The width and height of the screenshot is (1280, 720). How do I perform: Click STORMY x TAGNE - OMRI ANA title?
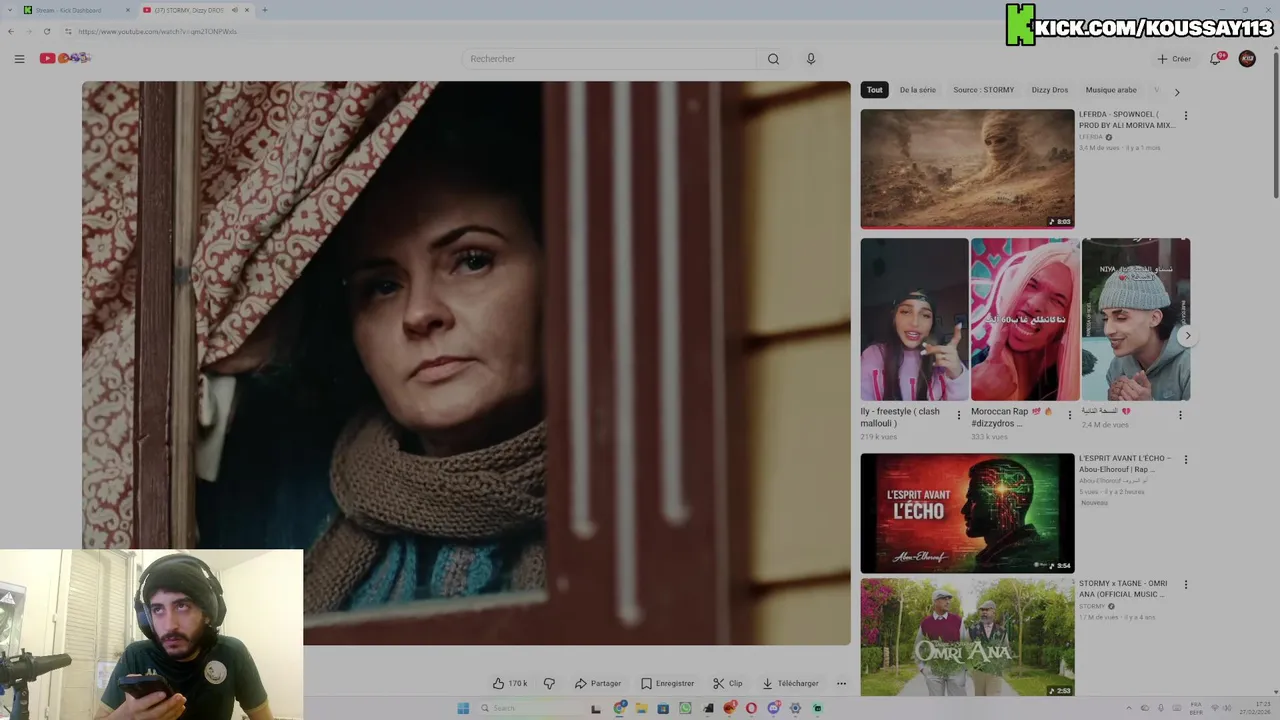tap(1123, 589)
